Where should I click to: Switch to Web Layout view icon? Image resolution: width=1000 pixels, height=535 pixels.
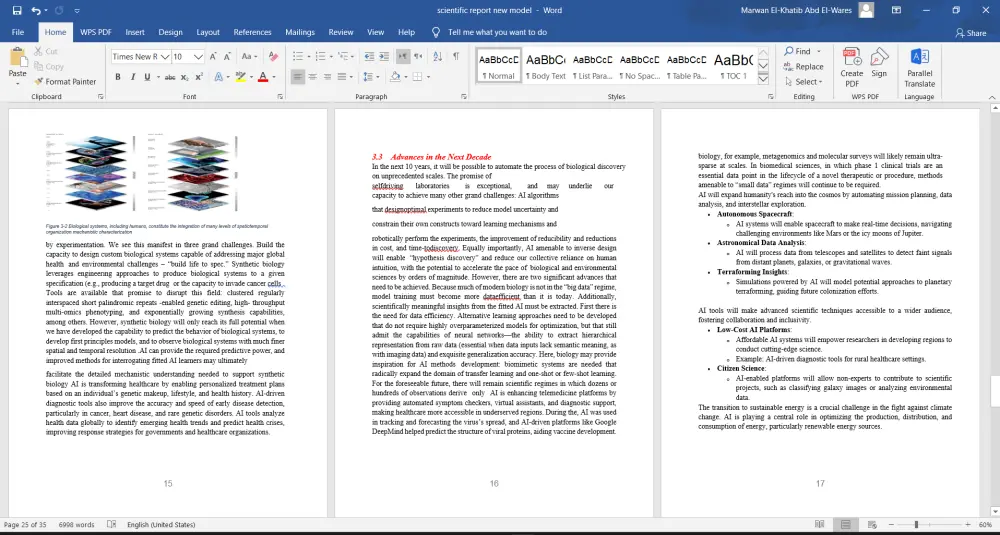tap(871, 525)
